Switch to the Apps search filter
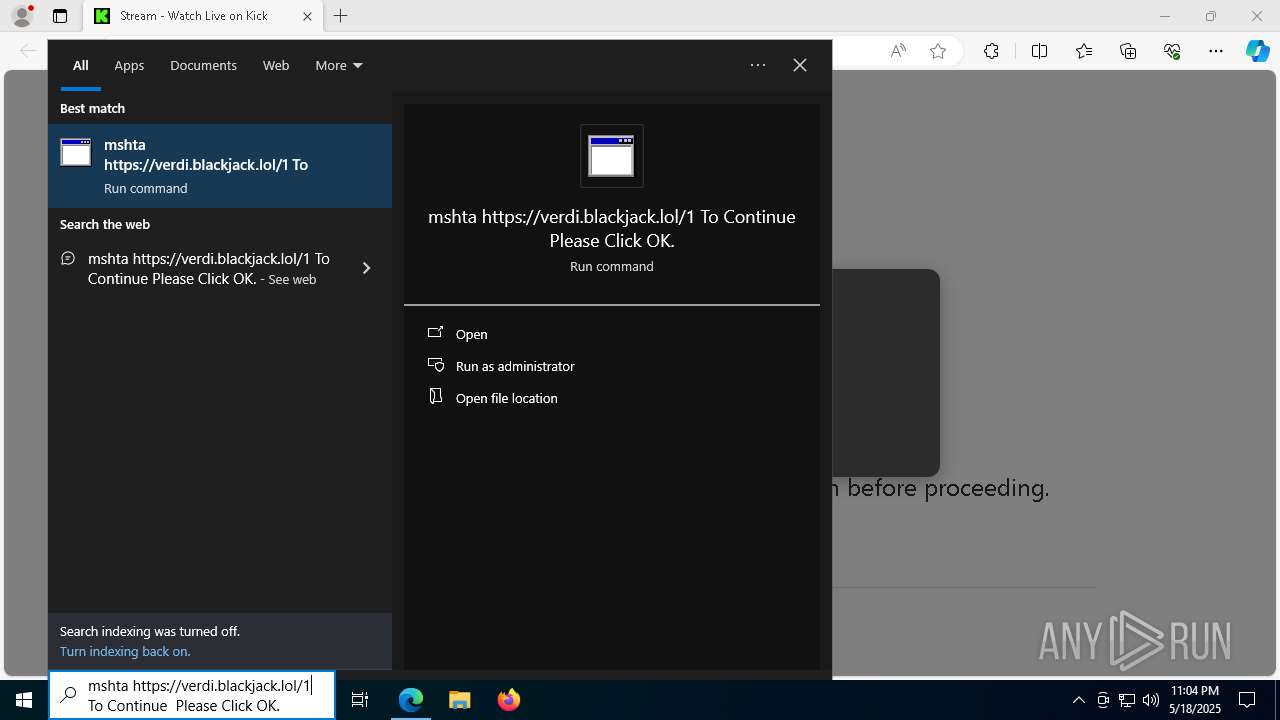The width and height of the screenshot is (1280, 720). pos(129,65)
